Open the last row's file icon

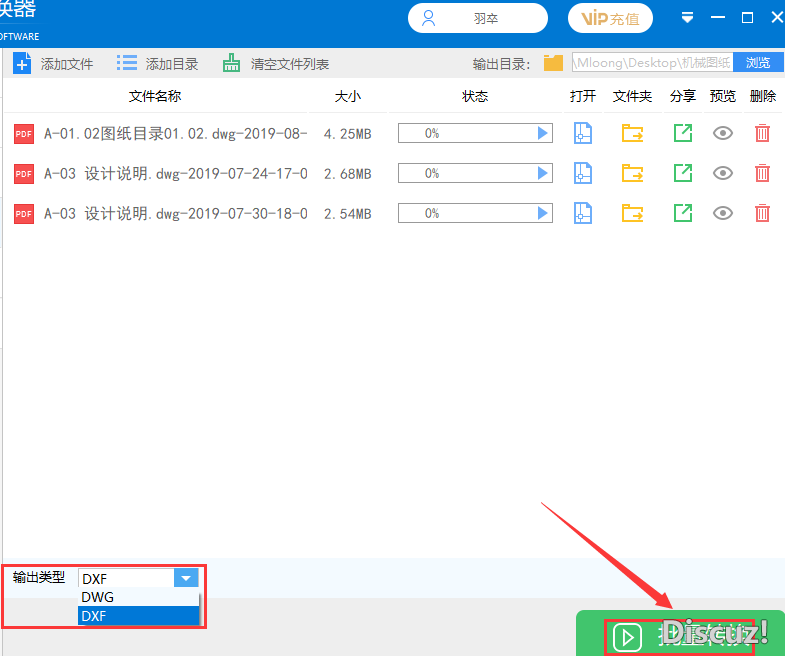[x=583, y=213]
